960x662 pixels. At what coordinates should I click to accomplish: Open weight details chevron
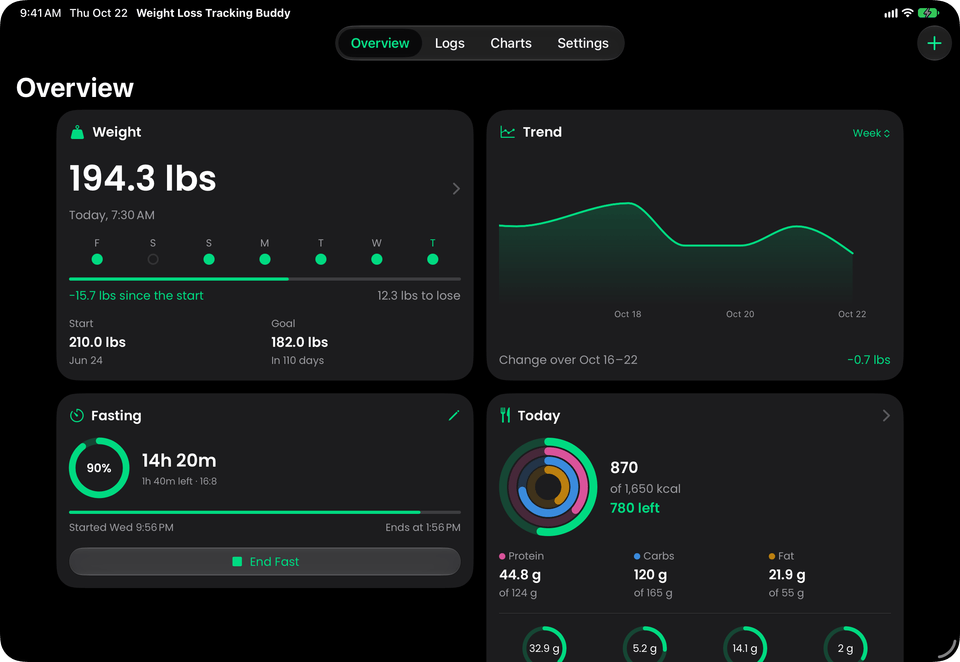point(456,189)
